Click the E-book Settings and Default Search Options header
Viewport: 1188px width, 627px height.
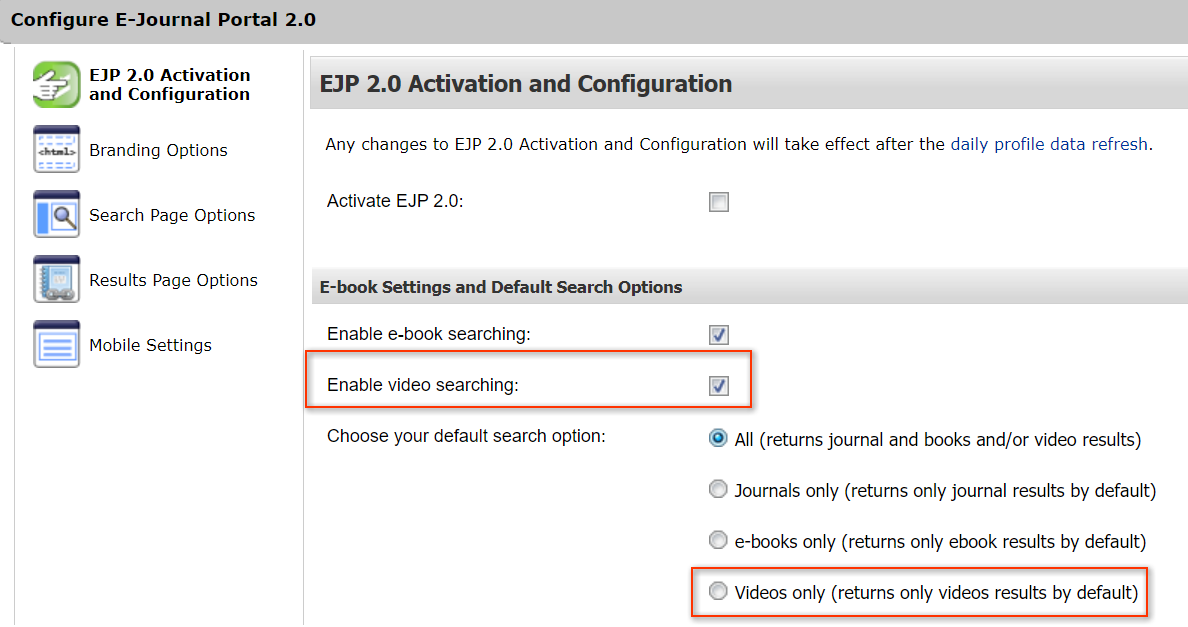tap(501, 287)
